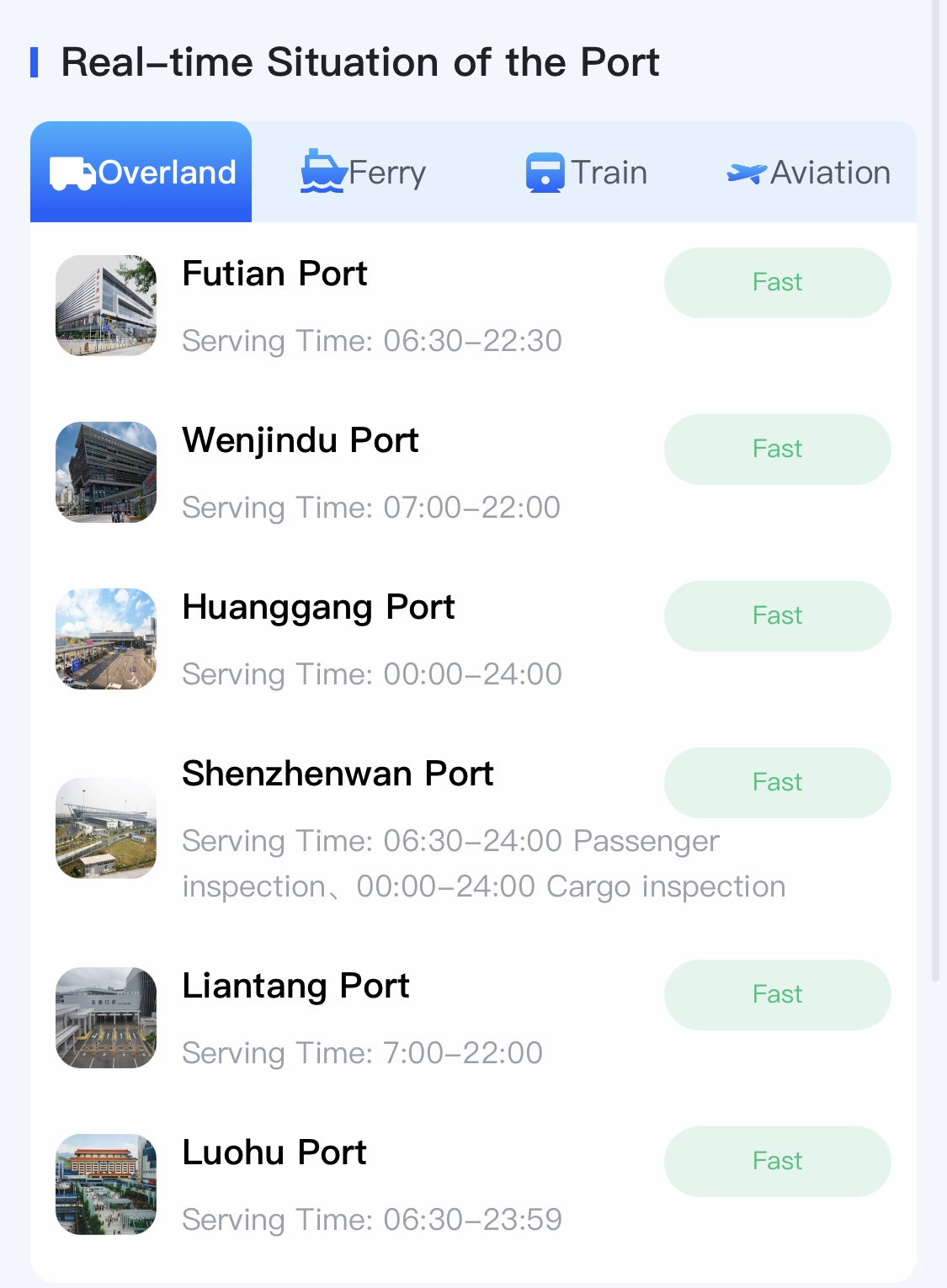
Task: Select the Aviation tab
Action: click(808, 173)
